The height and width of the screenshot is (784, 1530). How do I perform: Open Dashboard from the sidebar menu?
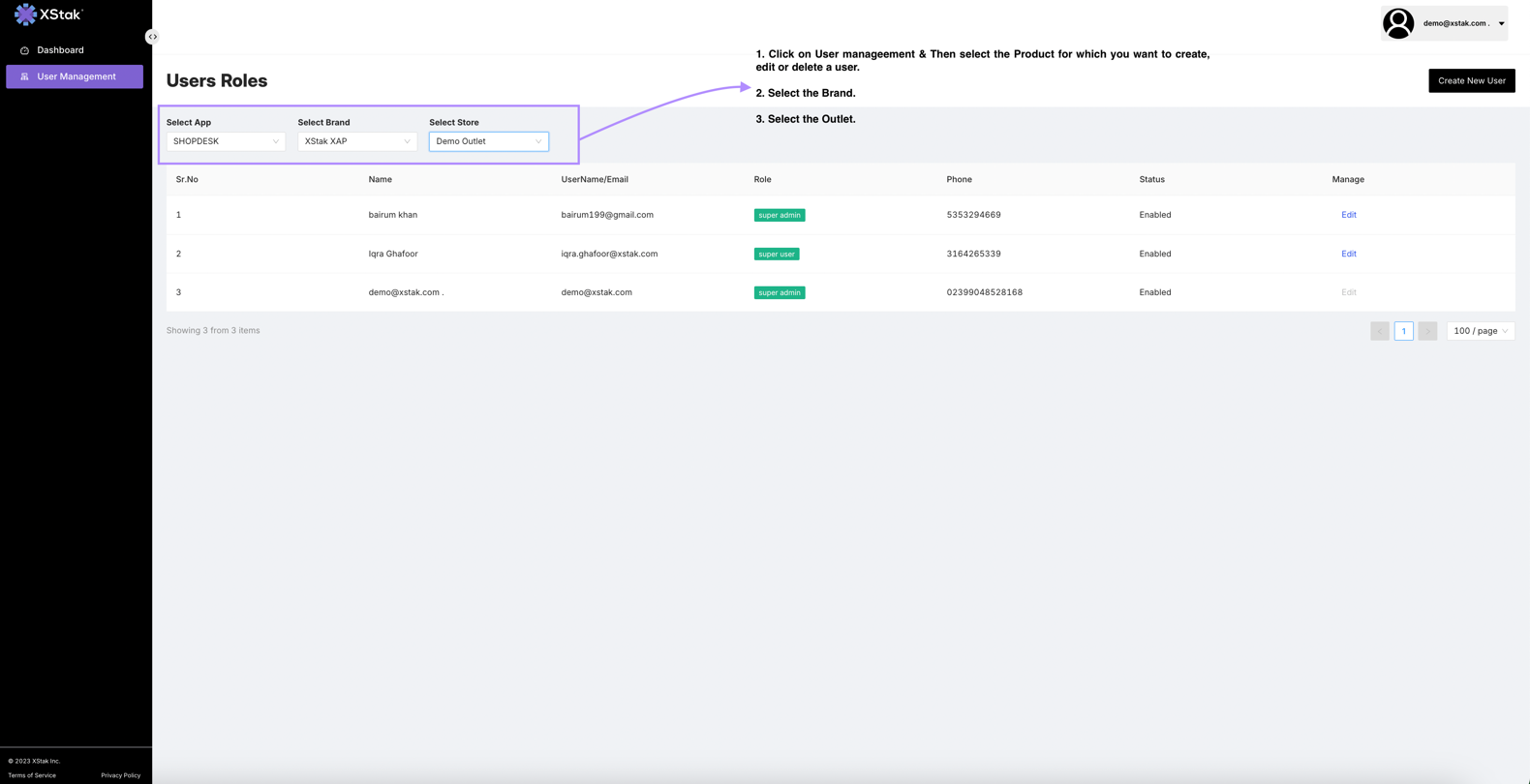coord(60,50)
